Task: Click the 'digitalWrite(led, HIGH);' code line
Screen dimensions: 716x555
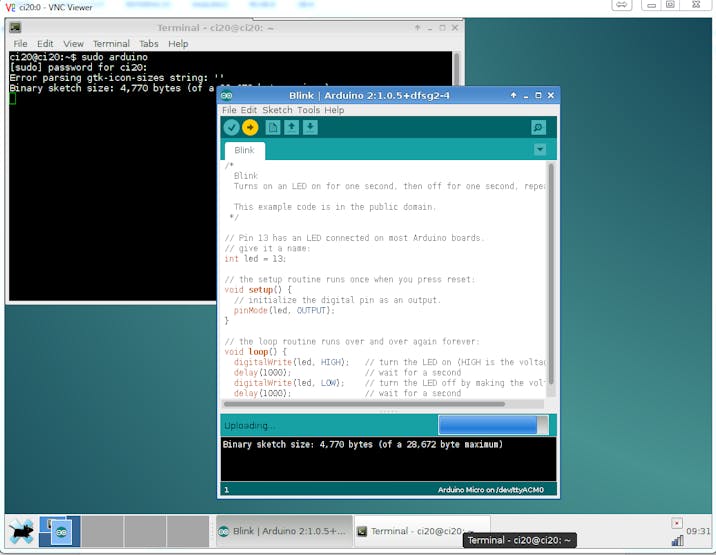Action: click(291, 362)
